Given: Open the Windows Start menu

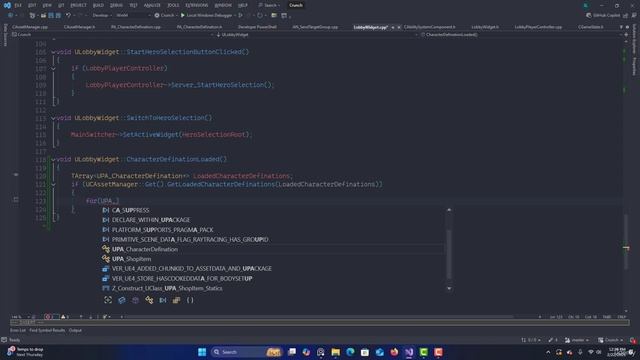Looking at the screenshot, I should click(202, 352).
